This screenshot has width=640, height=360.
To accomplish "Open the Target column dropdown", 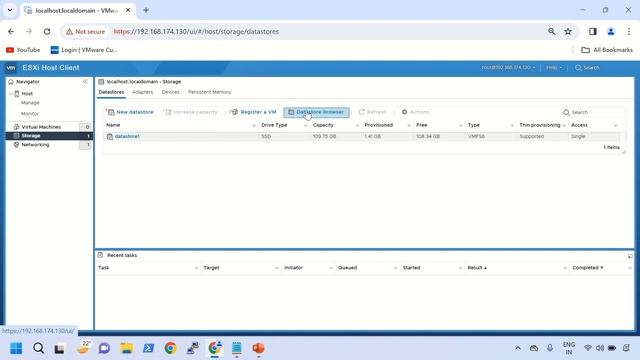I will point(277,268).
